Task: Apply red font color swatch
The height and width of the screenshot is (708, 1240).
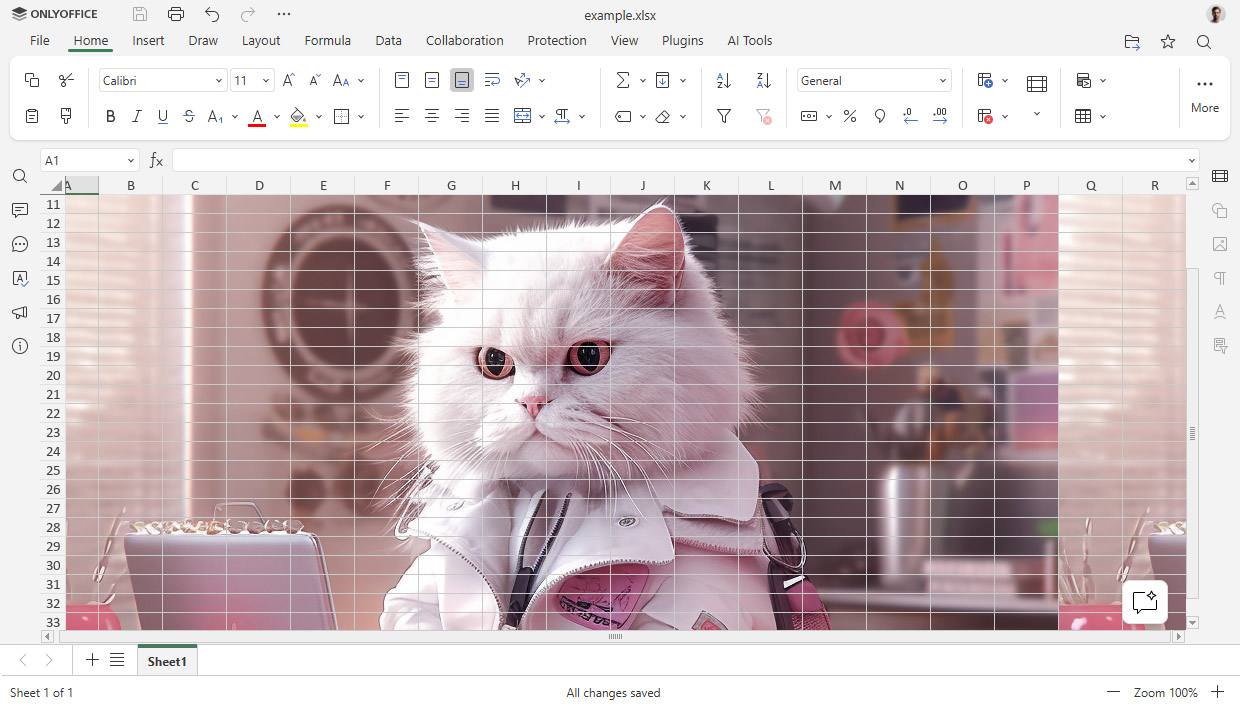Action: pyautogui.click(x=257, y=116)
